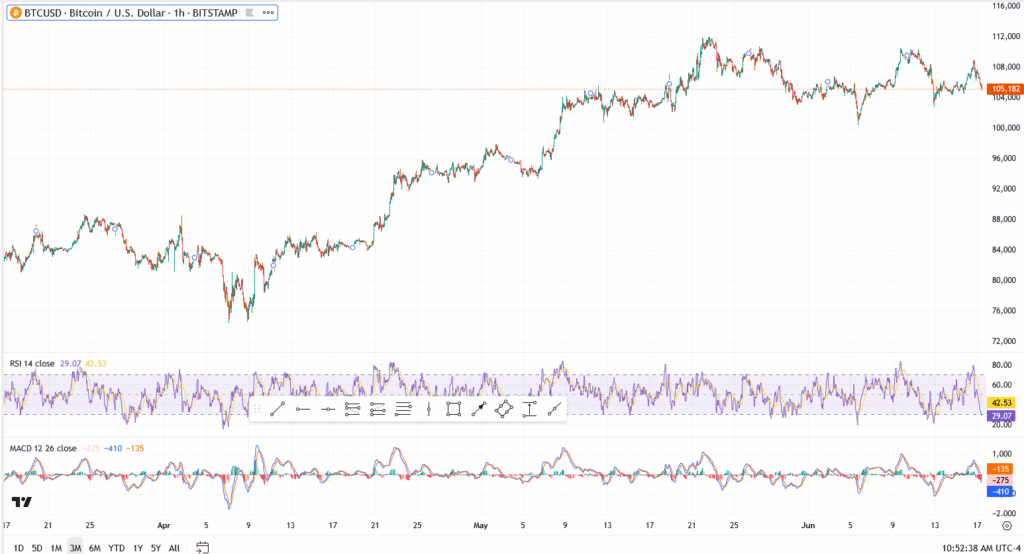Switch chart range to 6M
This screenshot has height=554, width=1024.
94,548
